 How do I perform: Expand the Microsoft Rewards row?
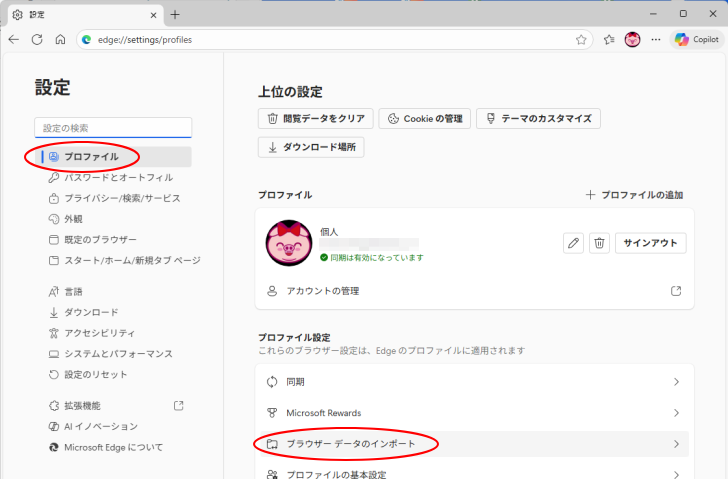point(474,413)
